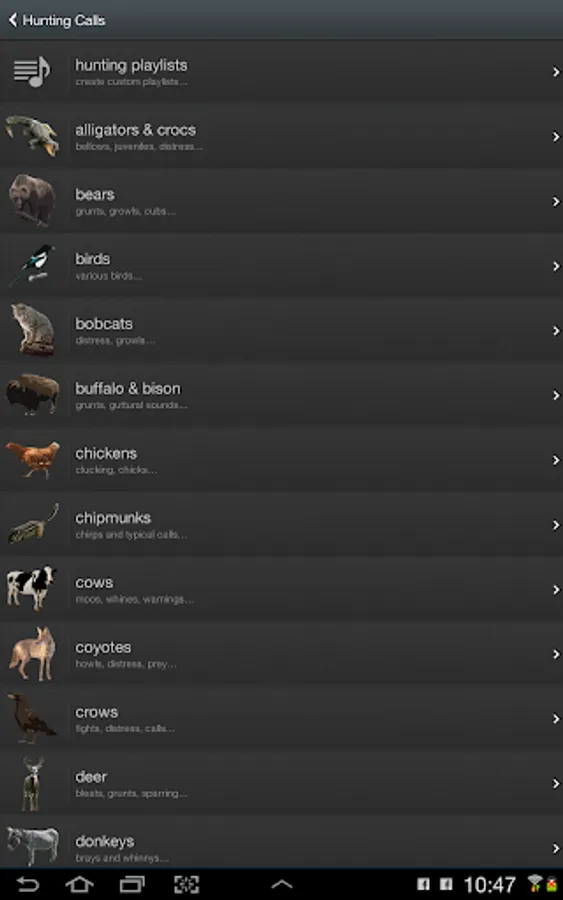Select the alligator picture icon
This screenshot has width=563, height=900.
33,135
